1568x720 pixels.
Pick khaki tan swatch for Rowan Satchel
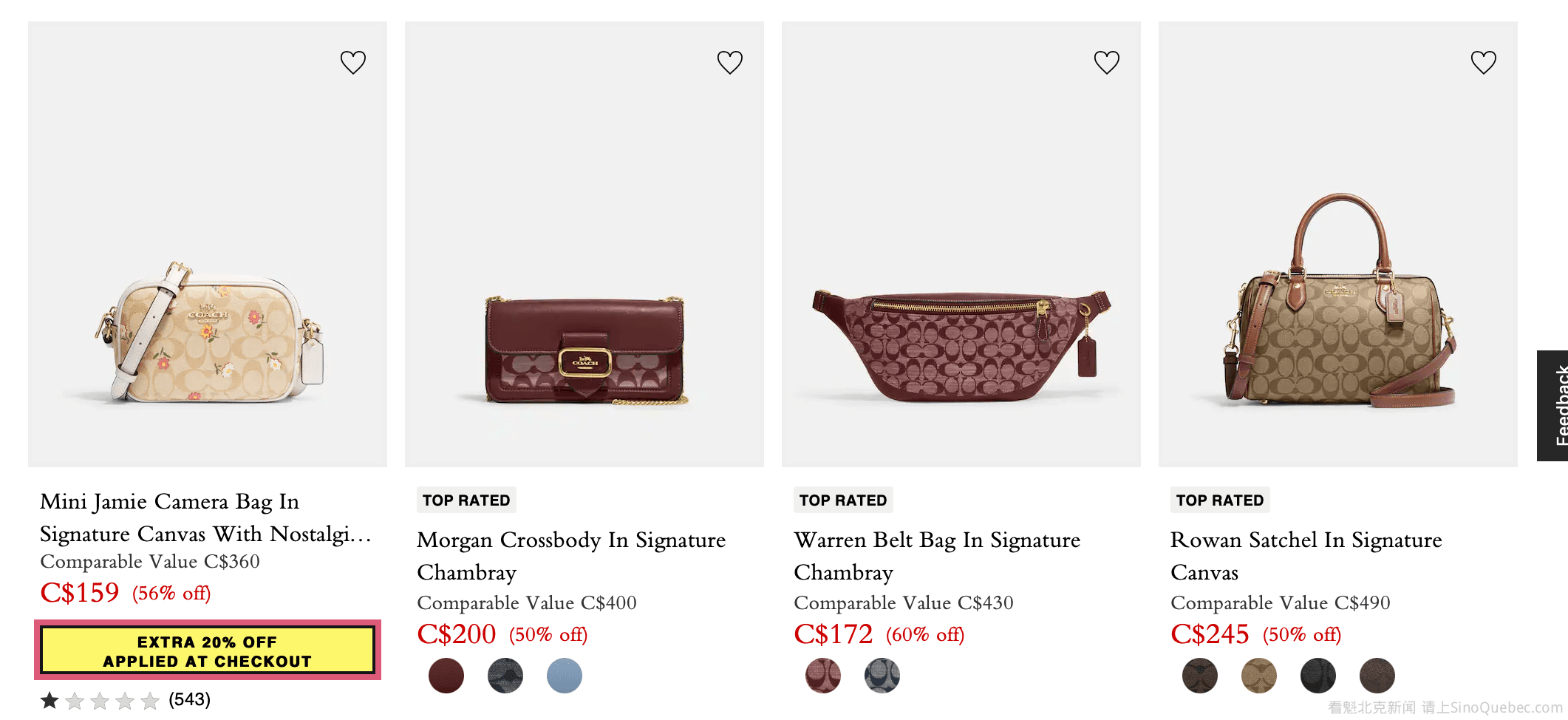tap(1259, 676)
